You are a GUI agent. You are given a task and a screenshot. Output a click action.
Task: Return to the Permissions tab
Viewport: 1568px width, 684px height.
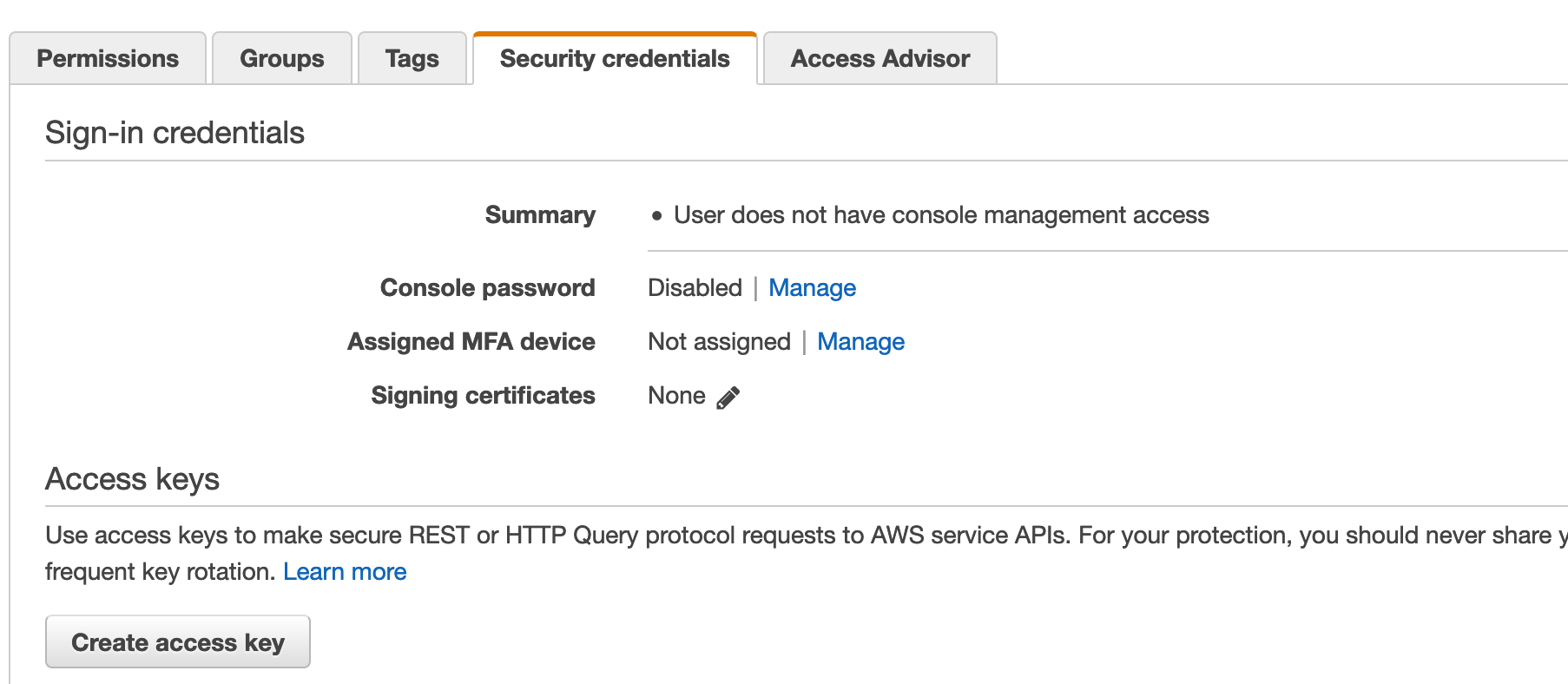[107, 59]
